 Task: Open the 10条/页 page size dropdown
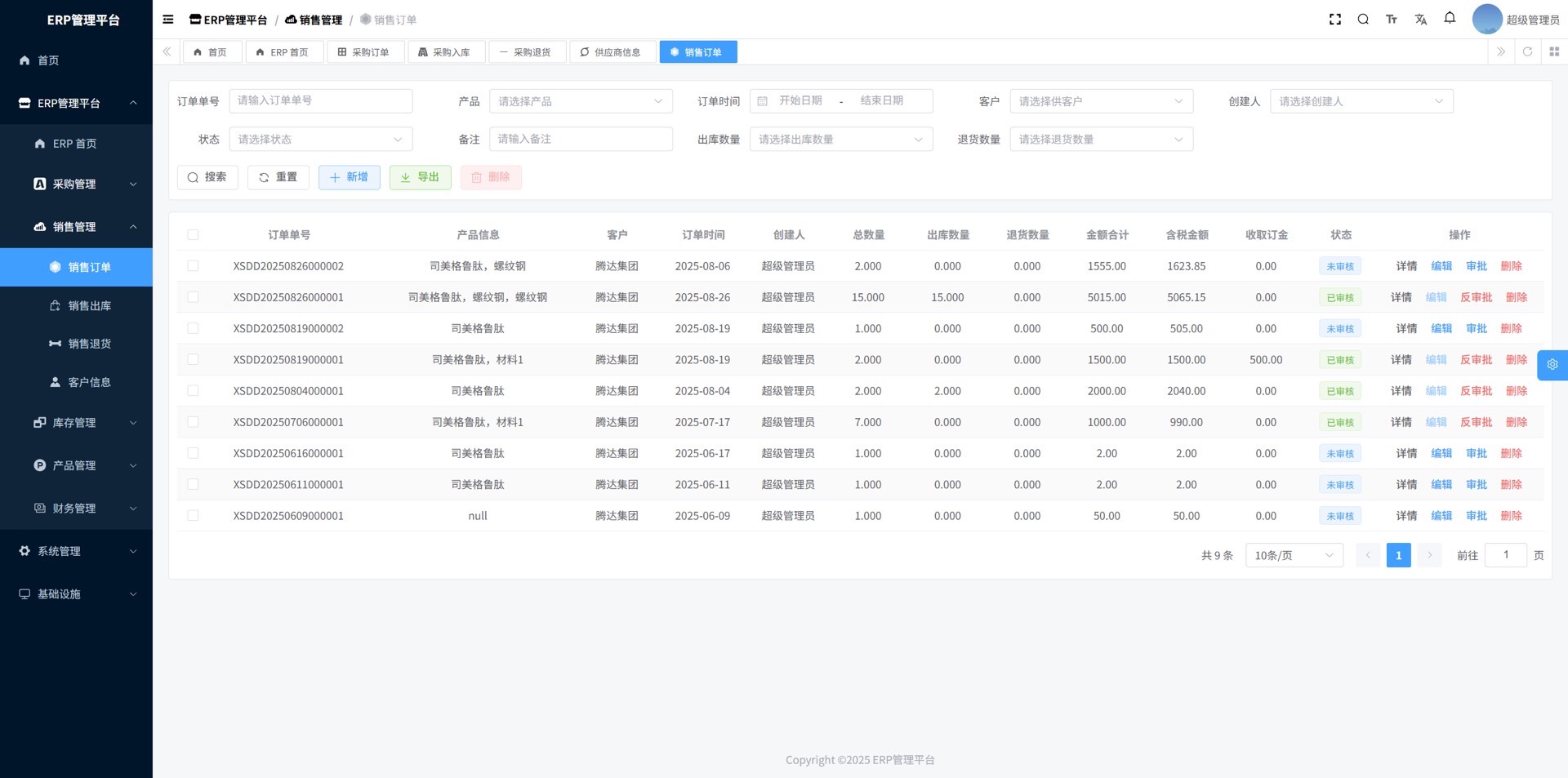coord(1294,555)
